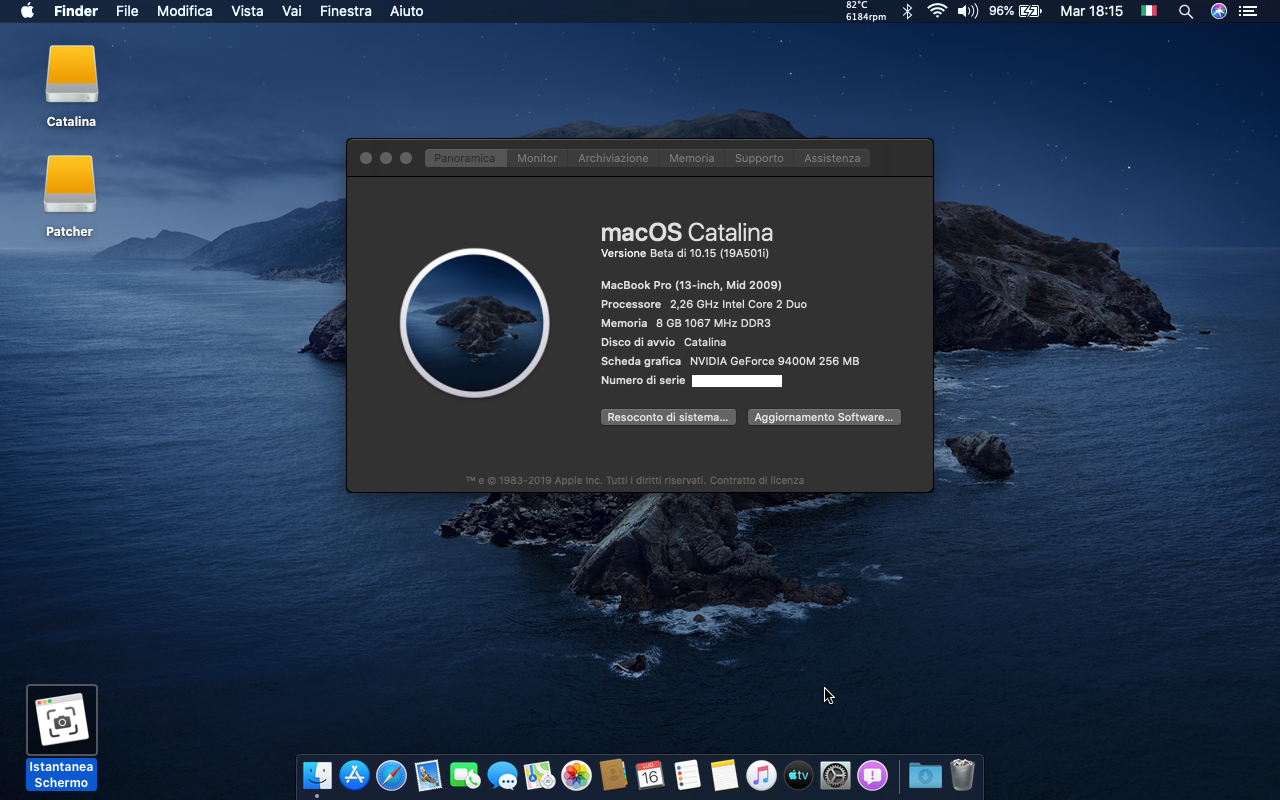The height and width of the screenshot is (800, 1280).
Task: Select the Patcher drive on the desktop
Action: (70, 196)
